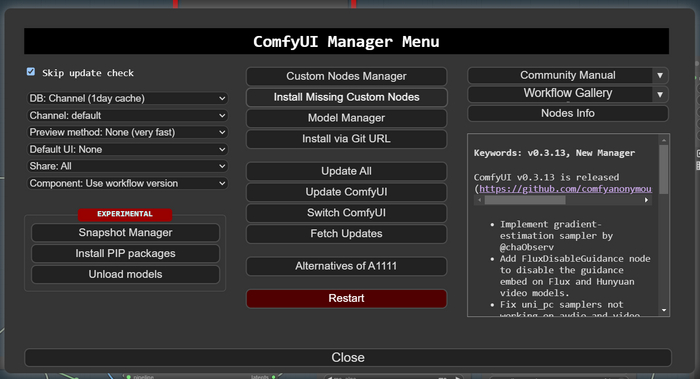Click Install via Git URL
The height and width of the screenshot is (379, 700).
click(x=346, y=139)
